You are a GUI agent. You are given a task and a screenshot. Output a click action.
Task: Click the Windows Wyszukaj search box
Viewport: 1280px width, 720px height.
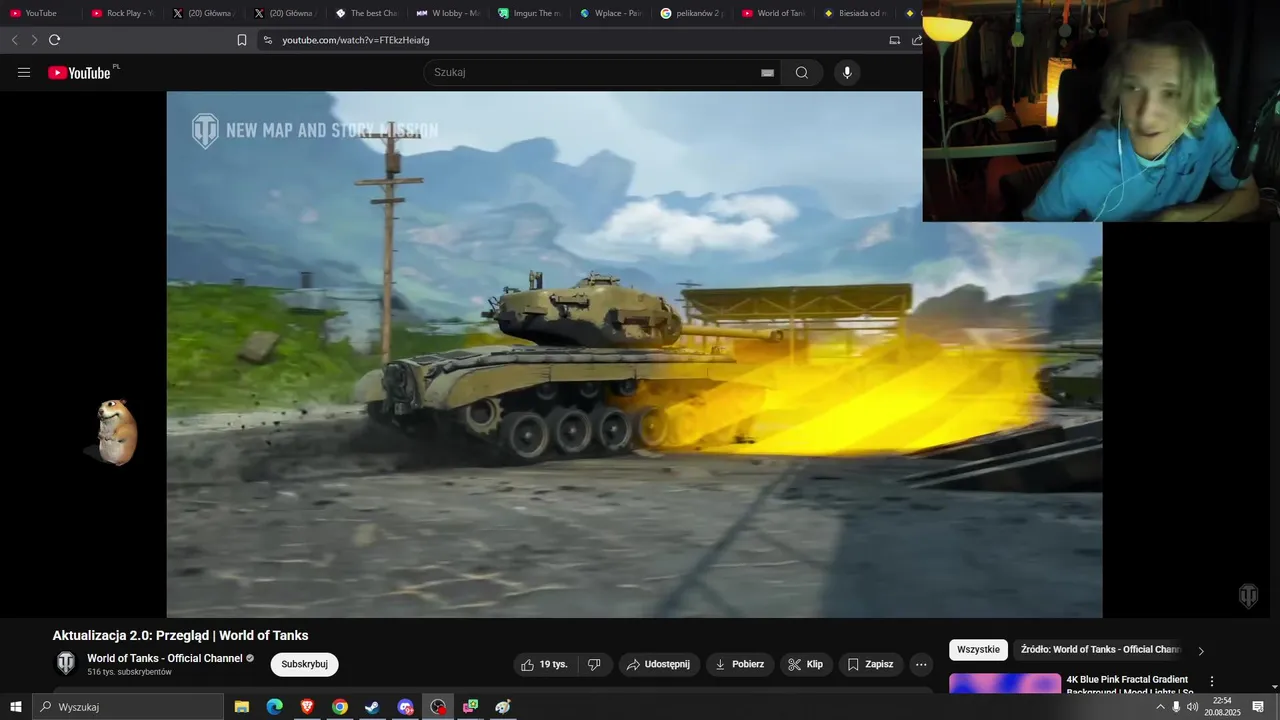tap(128, 707)
